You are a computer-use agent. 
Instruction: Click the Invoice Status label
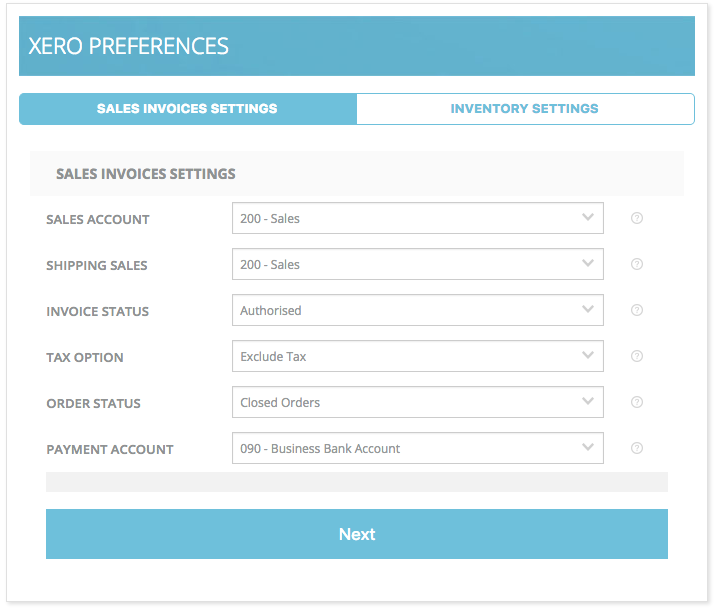coord(97,312)
